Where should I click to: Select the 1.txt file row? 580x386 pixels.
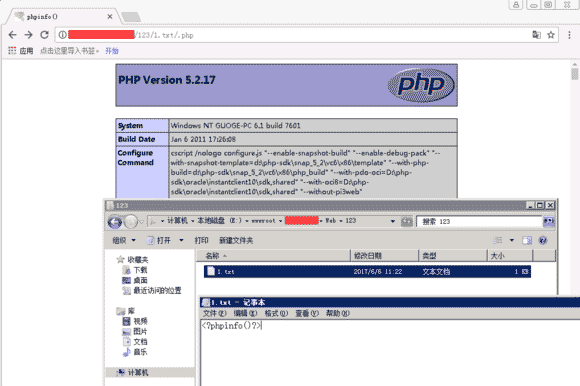point(367,271)
